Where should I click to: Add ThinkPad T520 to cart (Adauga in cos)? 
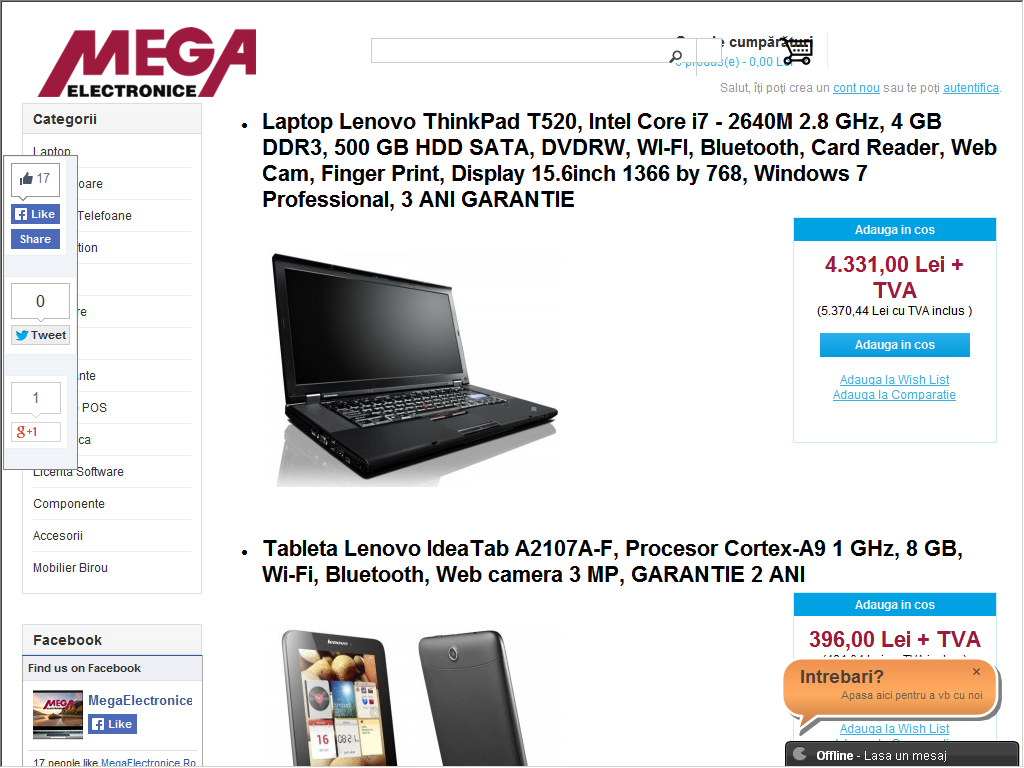[895, 345]
